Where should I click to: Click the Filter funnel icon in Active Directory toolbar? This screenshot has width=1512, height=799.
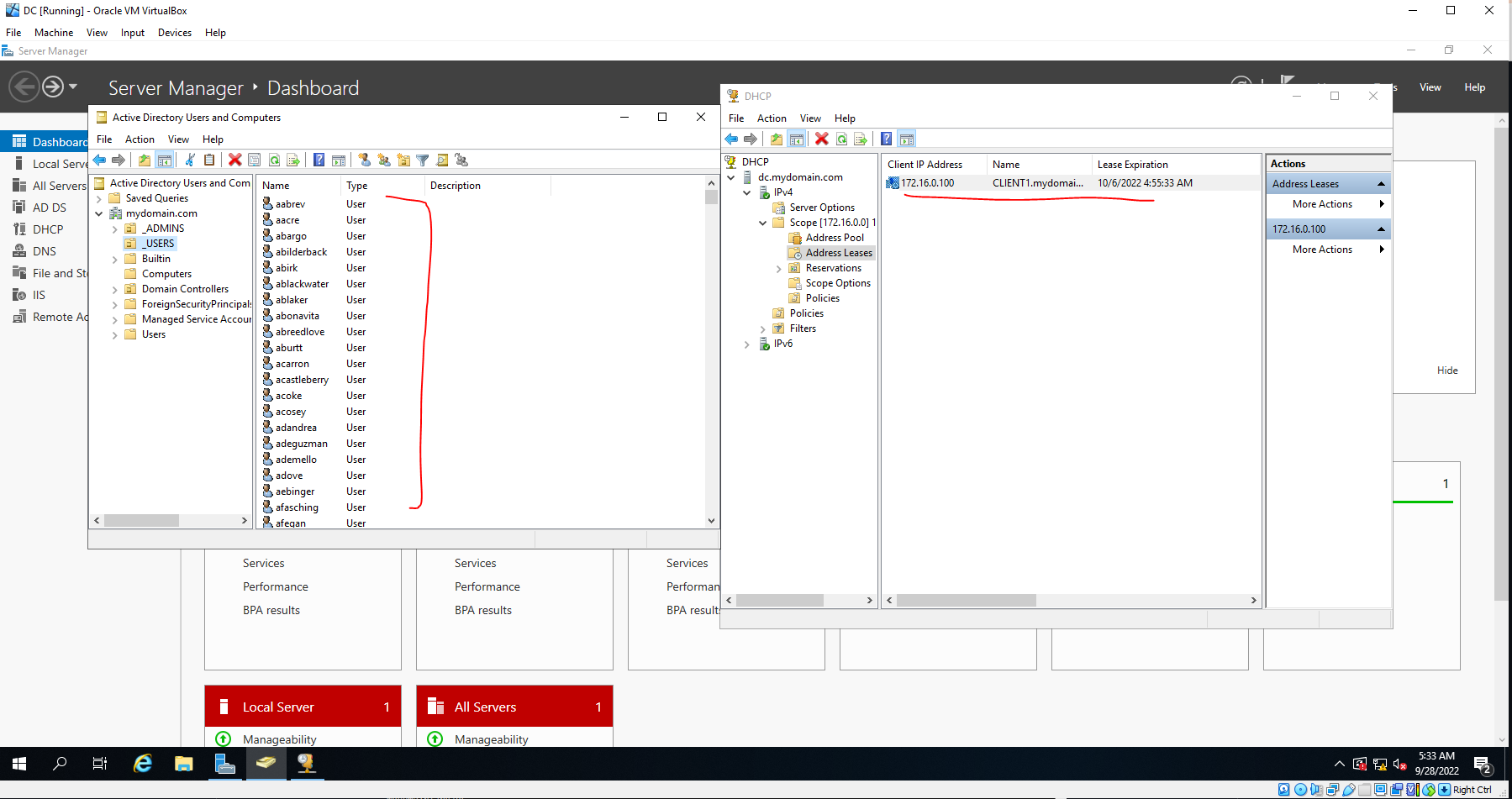click(x=423, y=160)
